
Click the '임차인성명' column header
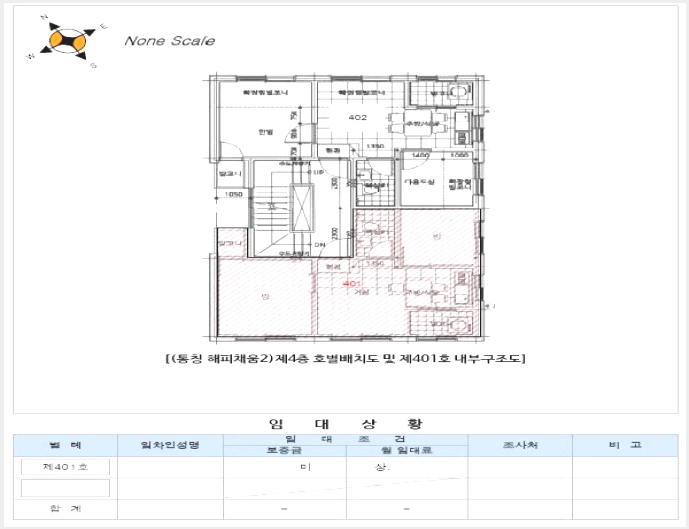pos(170,445)
